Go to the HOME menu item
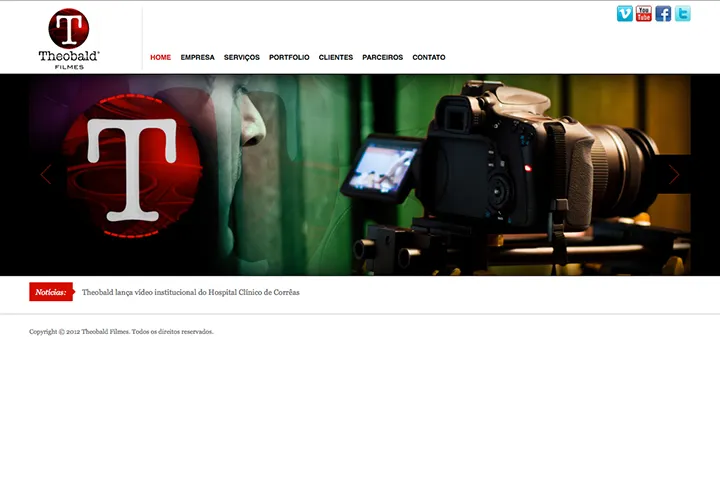This screenshot has height=496, width=720. [160, 57]
